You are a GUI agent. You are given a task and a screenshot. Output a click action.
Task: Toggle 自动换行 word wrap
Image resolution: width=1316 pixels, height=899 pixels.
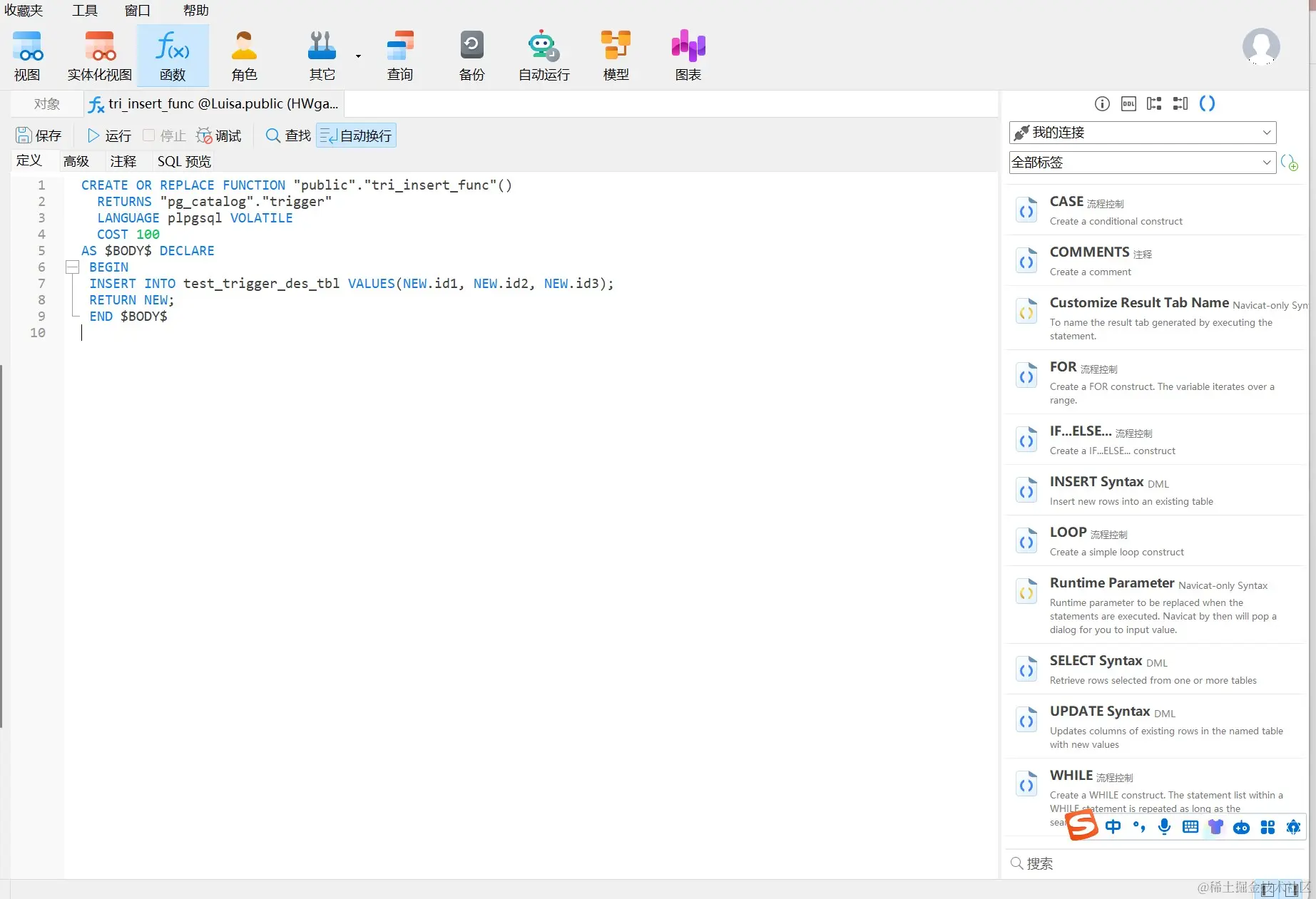pyautogui.click(x=356, y=135)
